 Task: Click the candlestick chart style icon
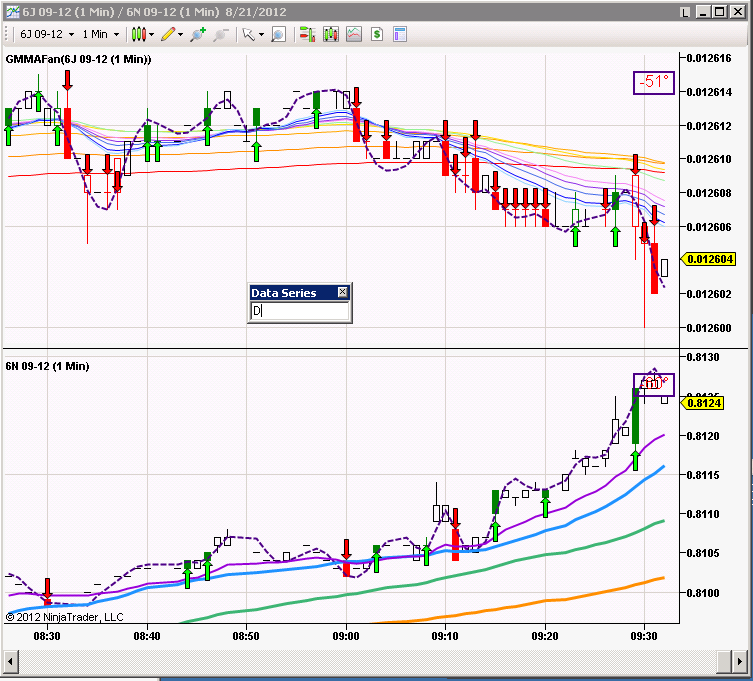[x=139, y=34]
